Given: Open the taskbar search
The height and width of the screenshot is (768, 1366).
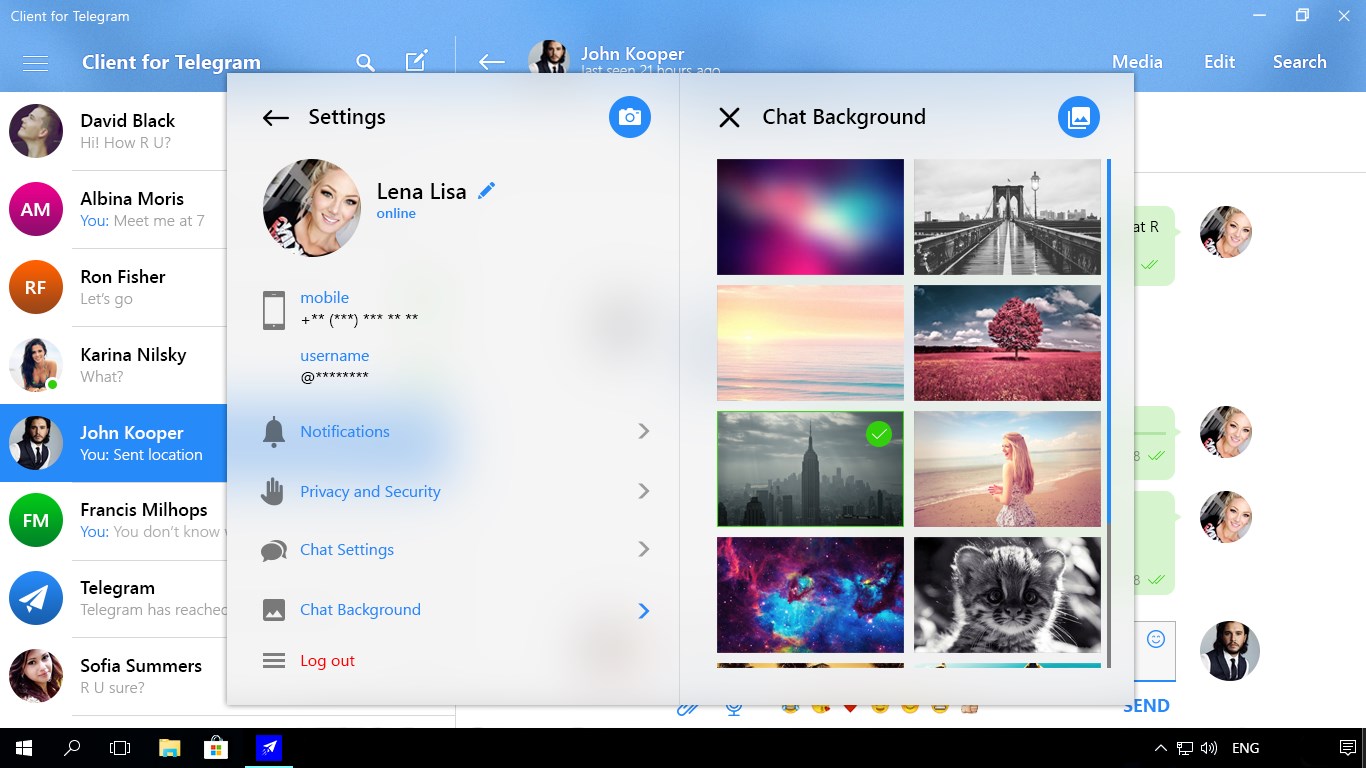Looking at the screenshot, I should [72, 748].
